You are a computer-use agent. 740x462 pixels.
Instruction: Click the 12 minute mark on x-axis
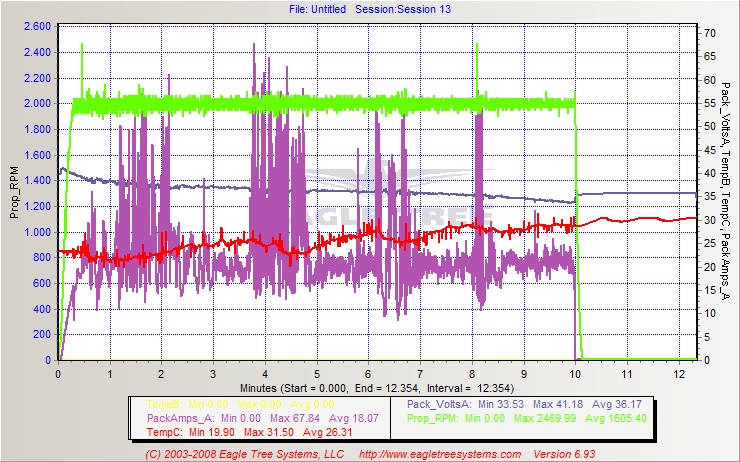677,372
